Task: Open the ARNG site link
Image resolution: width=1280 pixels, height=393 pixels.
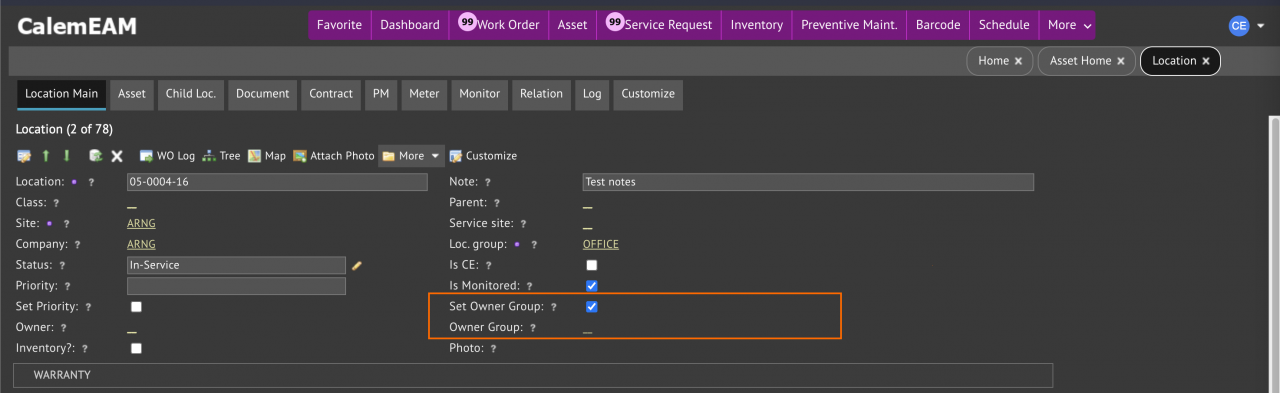Action: click(141, 223)
